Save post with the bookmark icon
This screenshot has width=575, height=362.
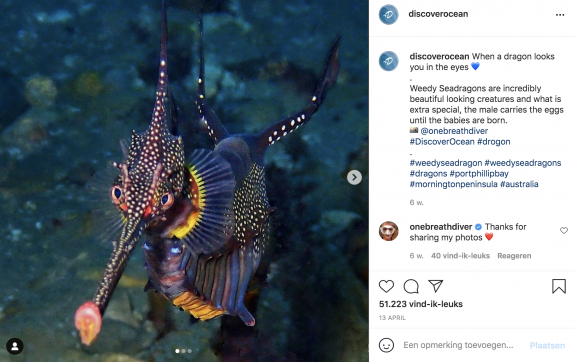(559, 286)
